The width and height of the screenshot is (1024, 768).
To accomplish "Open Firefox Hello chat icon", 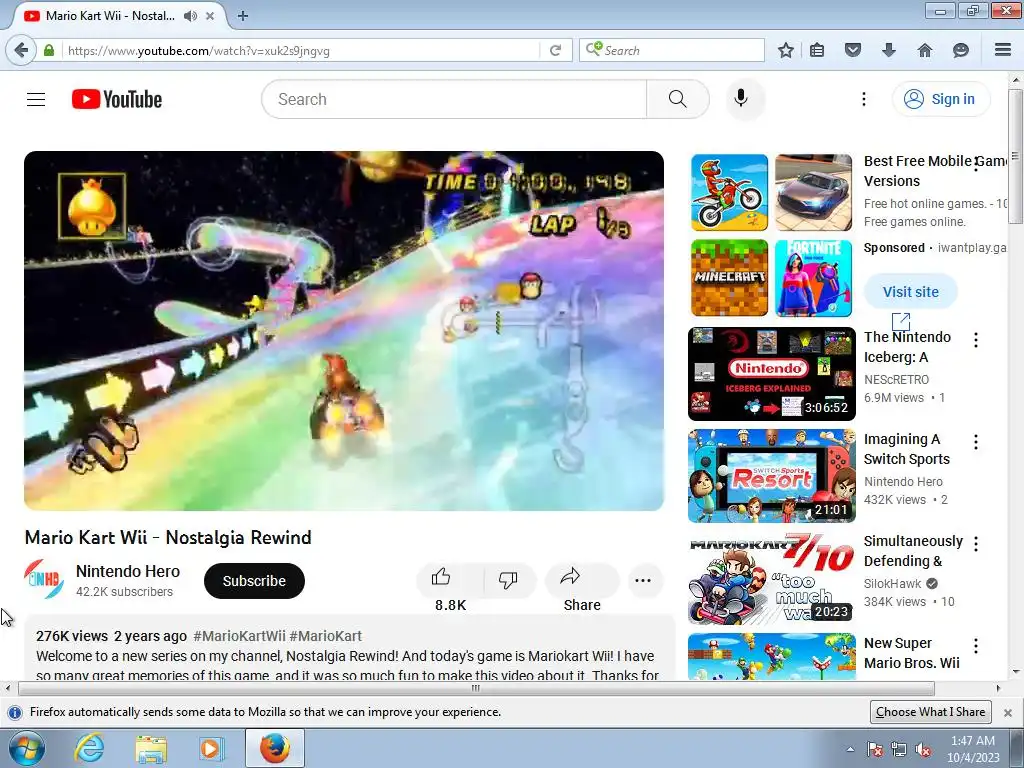I will click(961, 50).
